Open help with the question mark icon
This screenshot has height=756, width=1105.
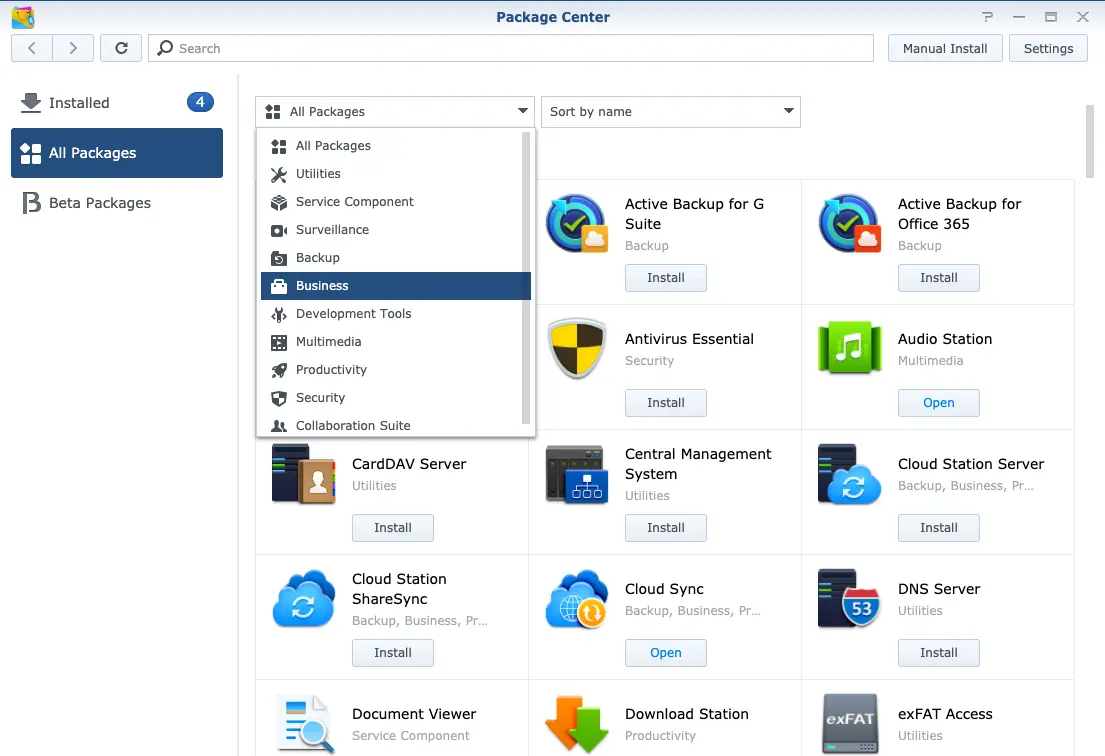987,17
